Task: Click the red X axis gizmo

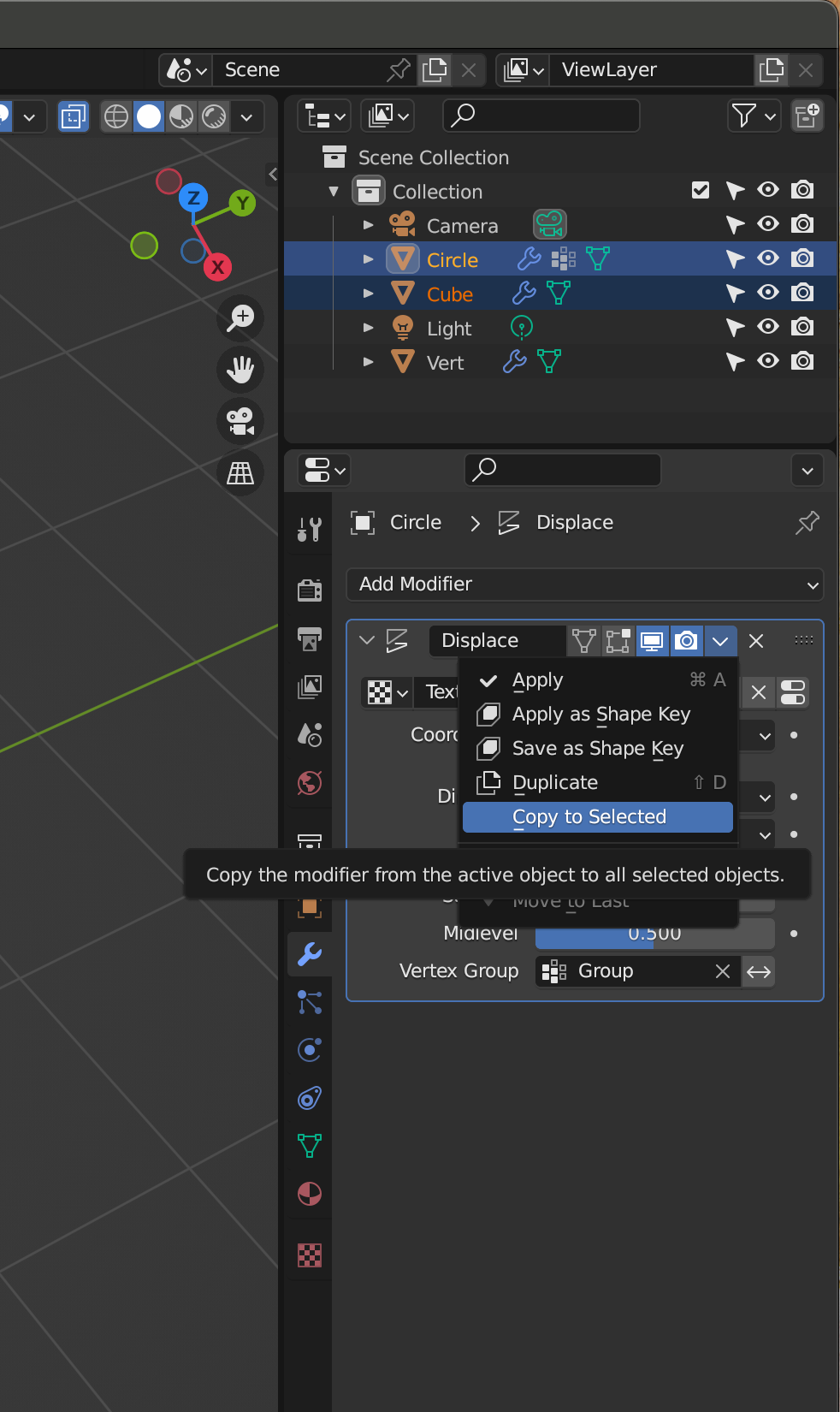Action: [218, 267]
